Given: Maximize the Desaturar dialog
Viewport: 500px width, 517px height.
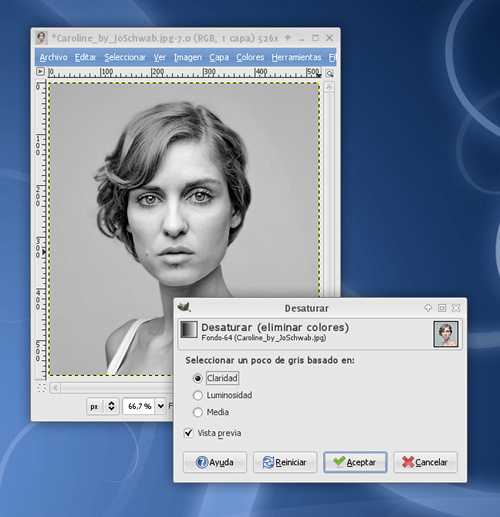Looking at the screenshot, I should click(442, 308).
